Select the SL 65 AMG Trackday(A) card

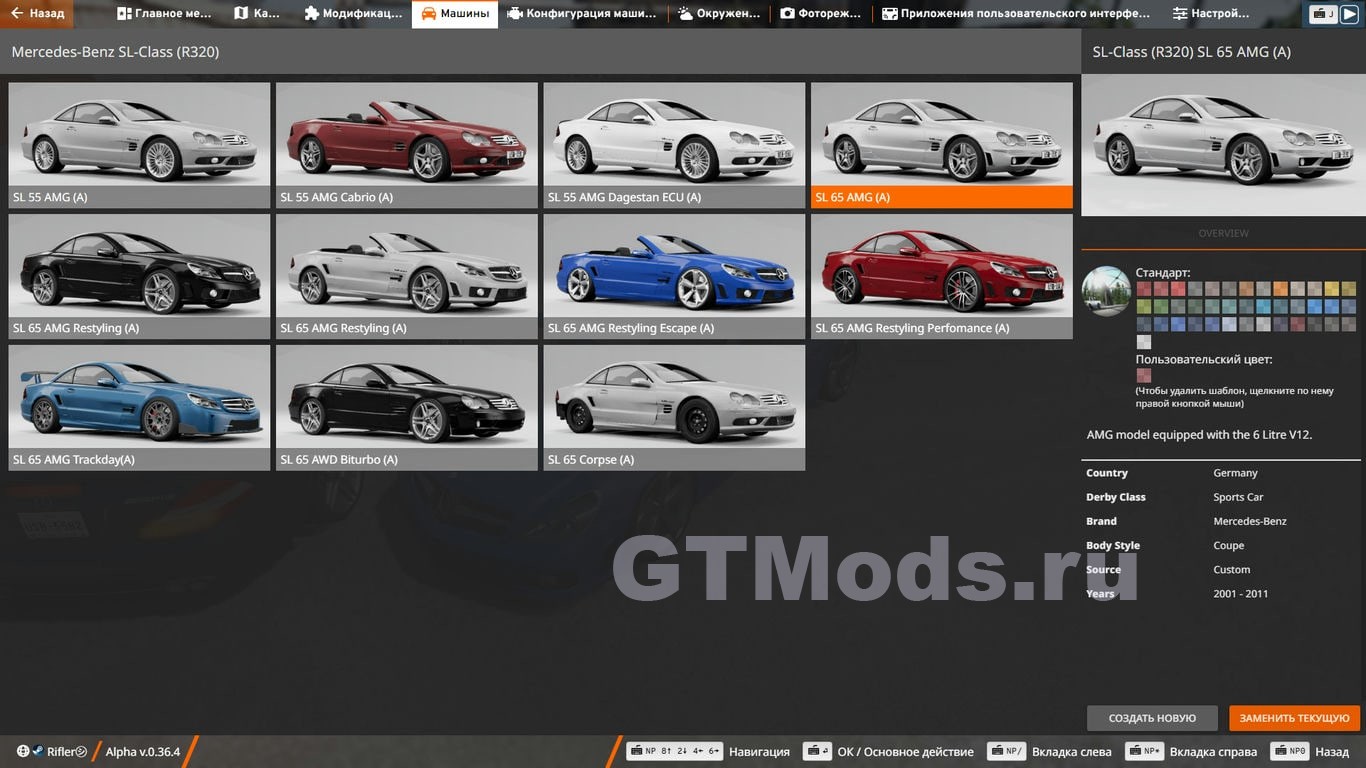click(140, 408)
